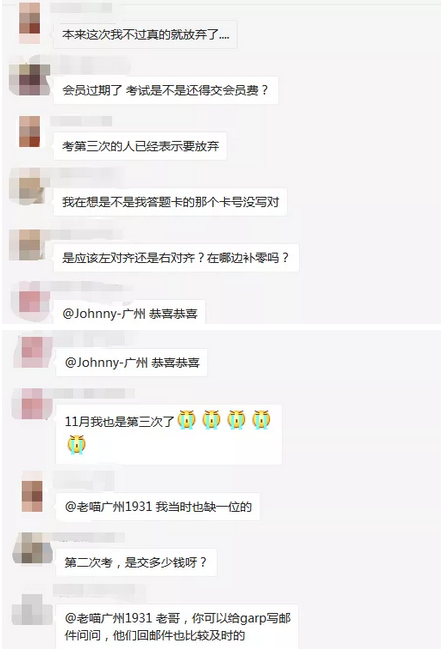Screen dimensions: 442x651
Task: Click avatar beside 本来这次我不过真的就放弃了 message
Action: pos(29,22)
